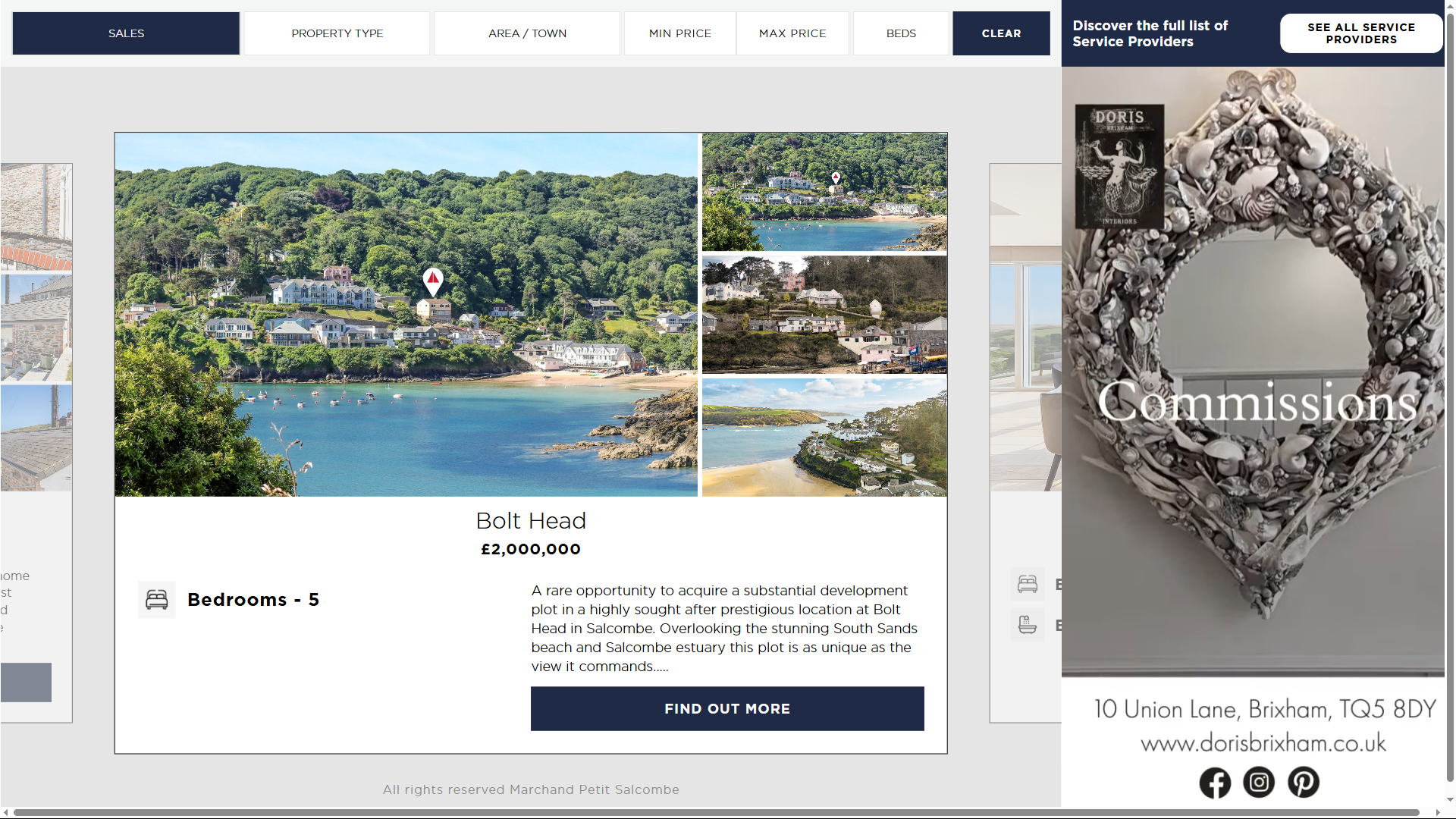Click Find Out More for Bolt Head
The image size is (1456, 819).
727,709
